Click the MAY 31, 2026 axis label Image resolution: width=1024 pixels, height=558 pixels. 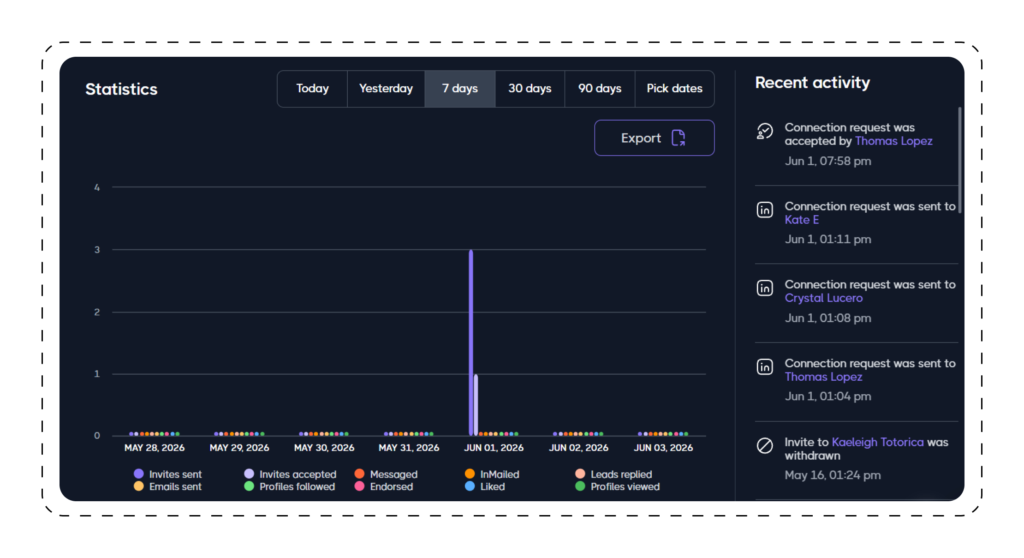(409, 448)
